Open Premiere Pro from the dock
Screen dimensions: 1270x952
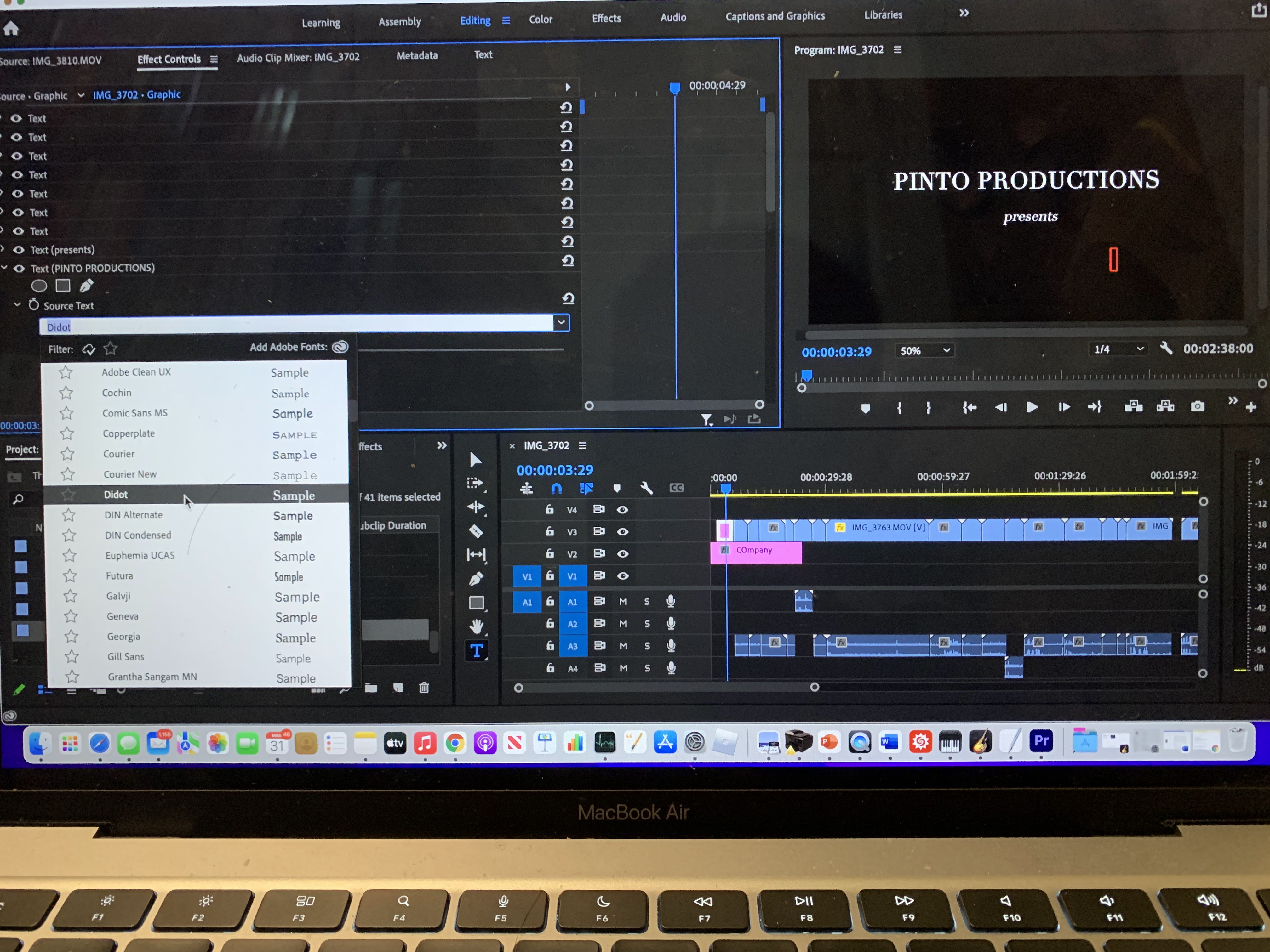point(1041,741)
